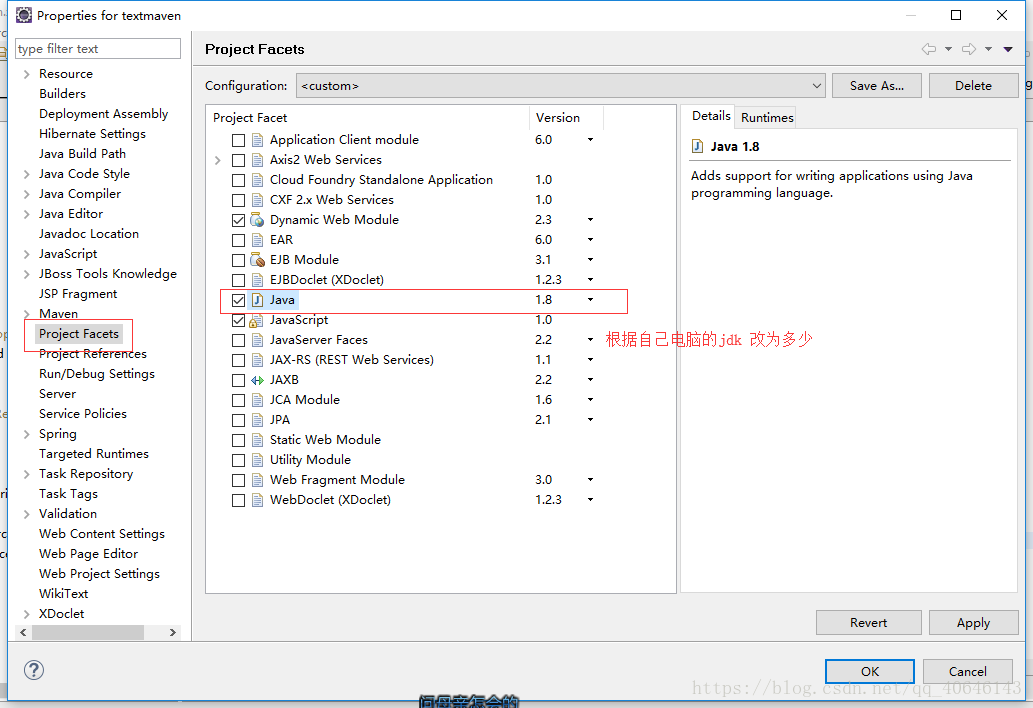The height and width of the screenshot is (708, 1033).
Task: Confirm with the OK button
Action: [870, 671]
